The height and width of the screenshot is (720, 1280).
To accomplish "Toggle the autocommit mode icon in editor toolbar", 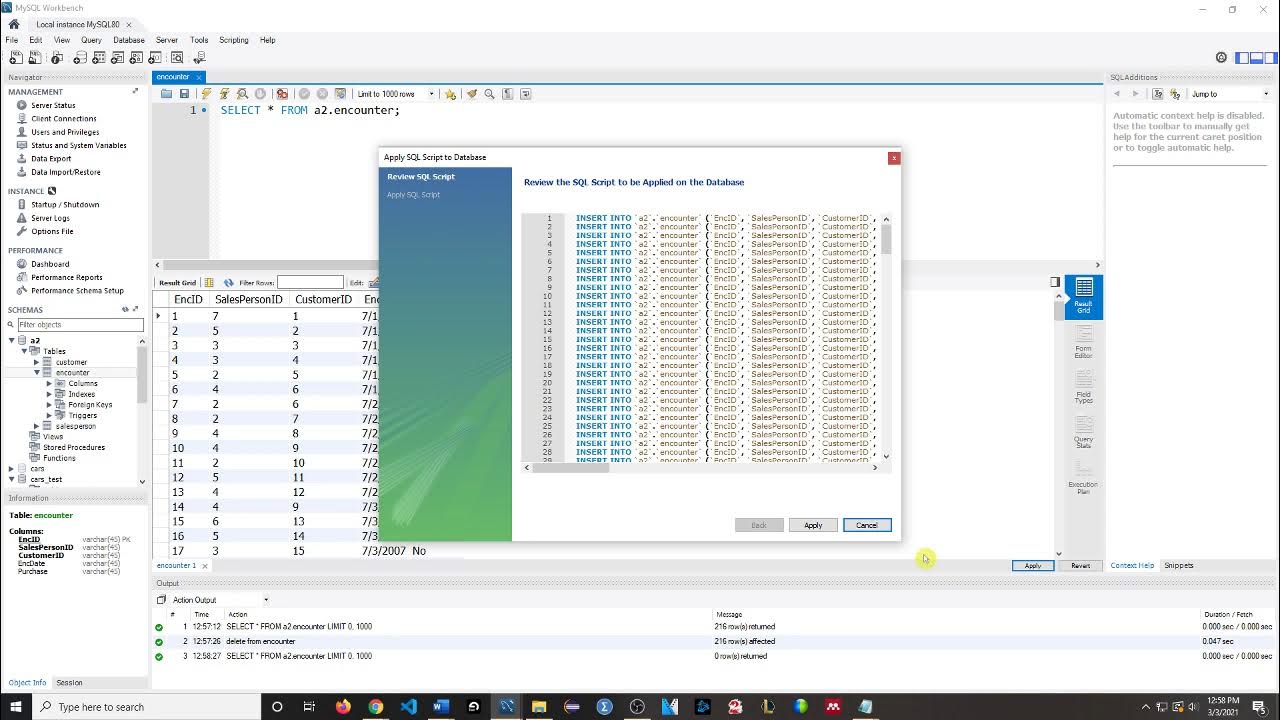I will click(340, 94).
